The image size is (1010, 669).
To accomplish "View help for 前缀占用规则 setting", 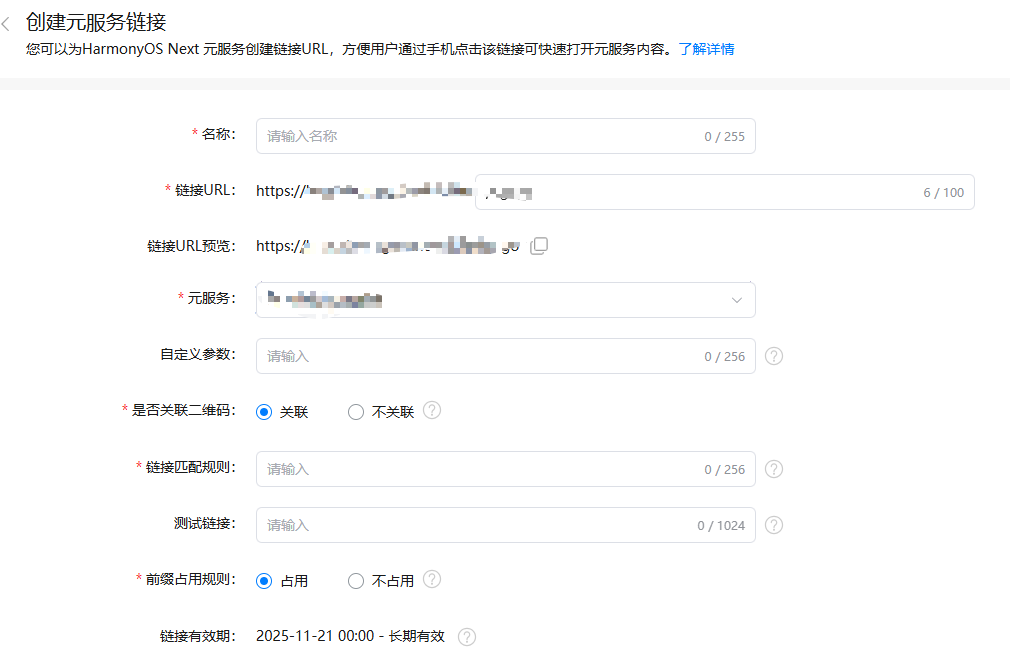I will 431,580.
